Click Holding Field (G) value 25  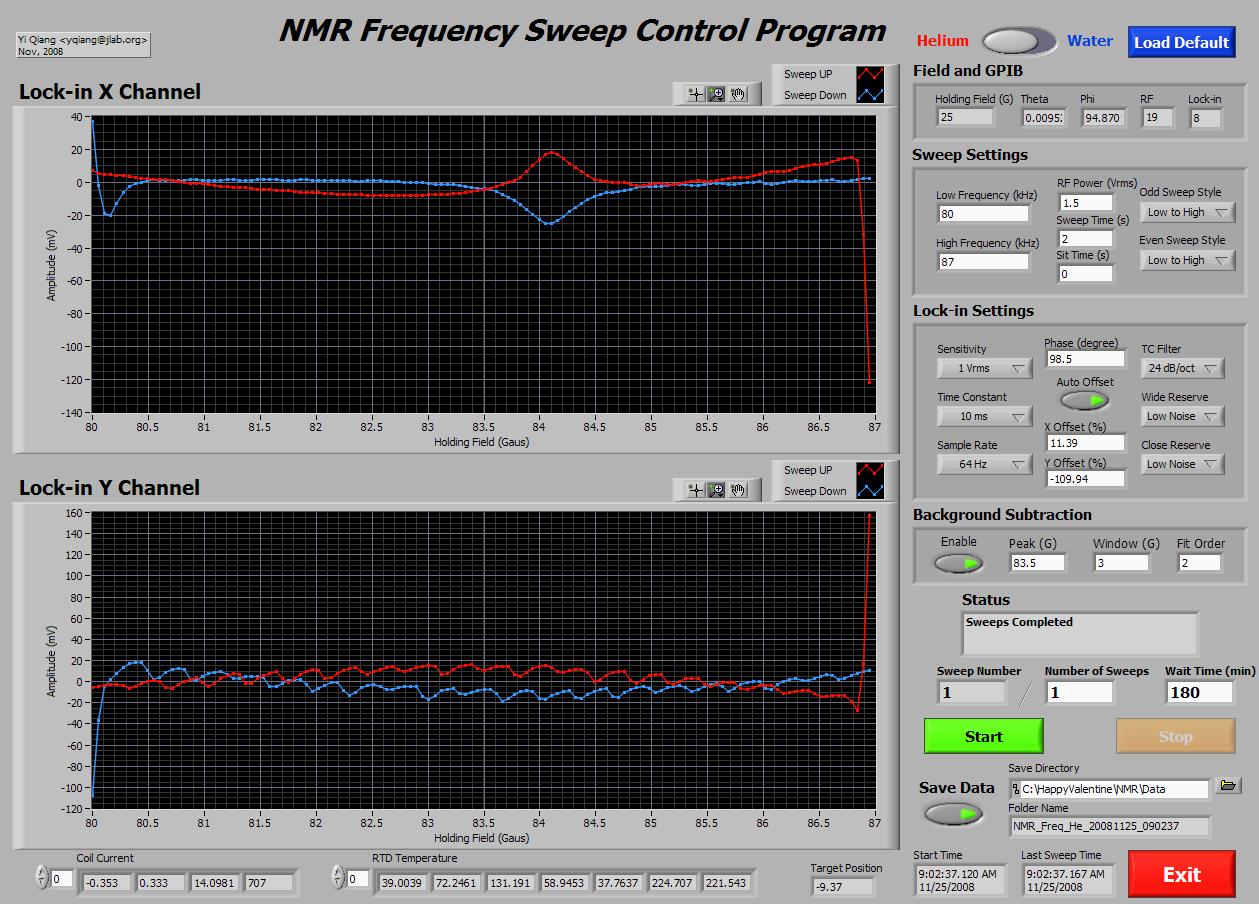coord(965,117)
